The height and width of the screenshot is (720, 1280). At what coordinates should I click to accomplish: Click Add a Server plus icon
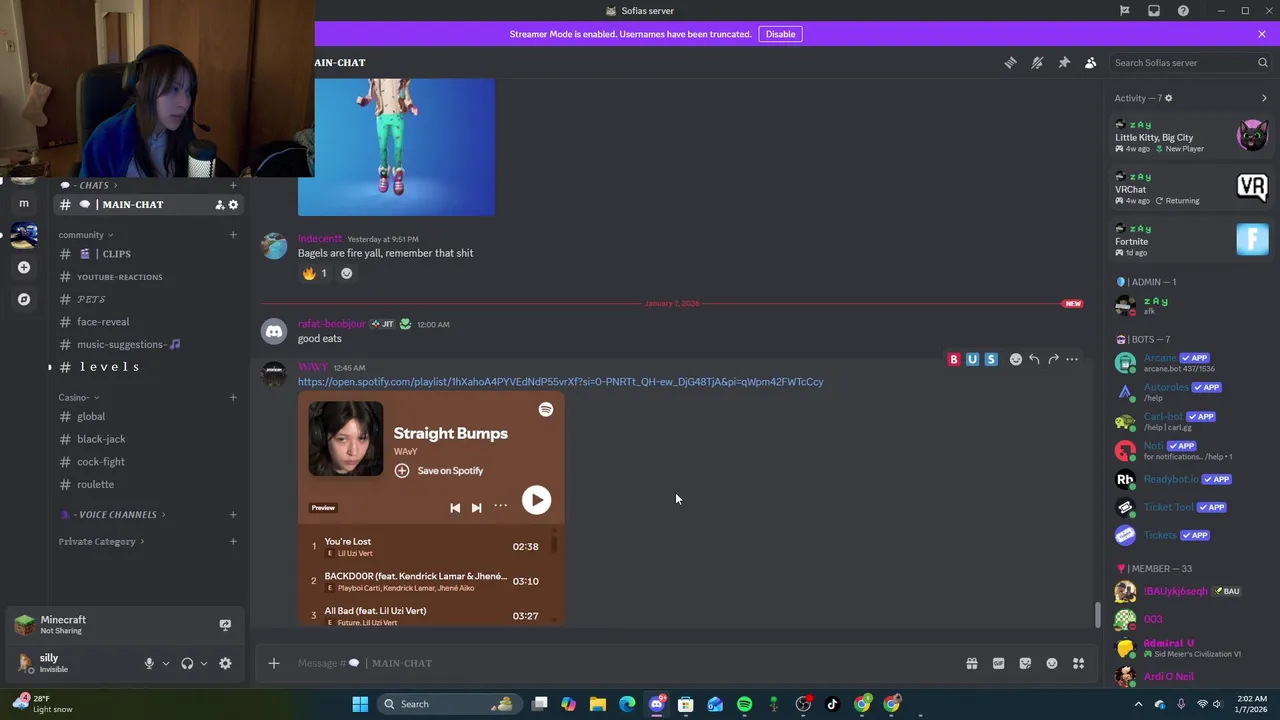24,268
